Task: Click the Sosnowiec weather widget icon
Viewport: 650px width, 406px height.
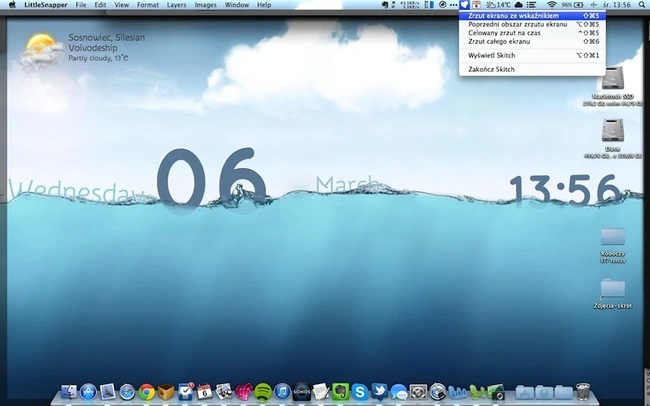Action: pos(40,51)
